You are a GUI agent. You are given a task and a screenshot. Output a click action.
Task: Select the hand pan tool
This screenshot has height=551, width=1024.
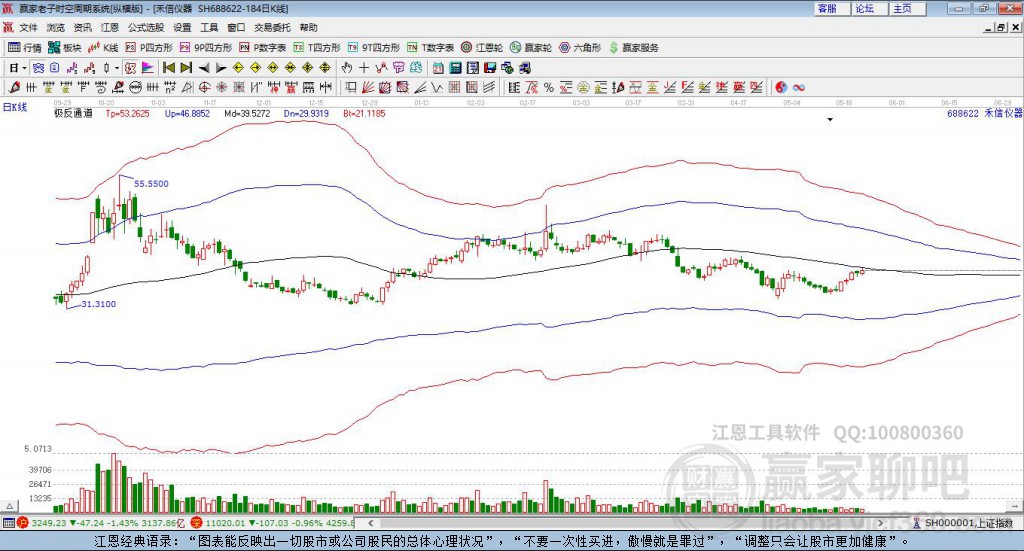pos(347,68)
